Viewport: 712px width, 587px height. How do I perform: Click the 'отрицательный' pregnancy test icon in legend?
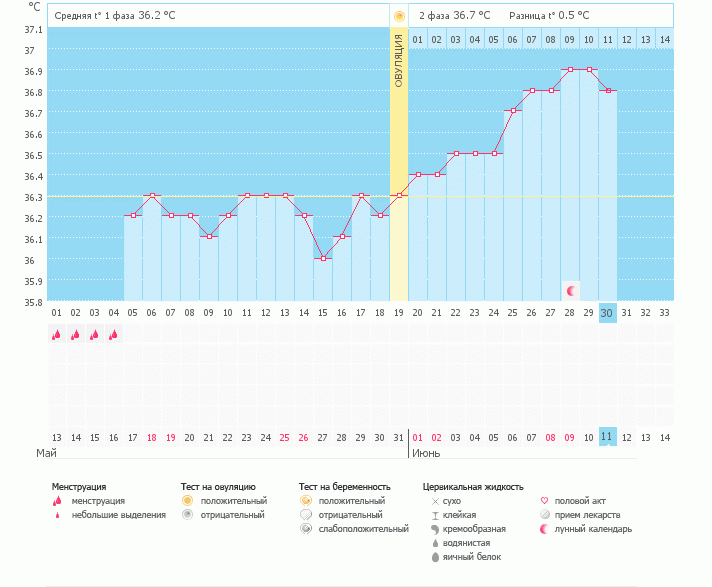click(x=306, y=515)
